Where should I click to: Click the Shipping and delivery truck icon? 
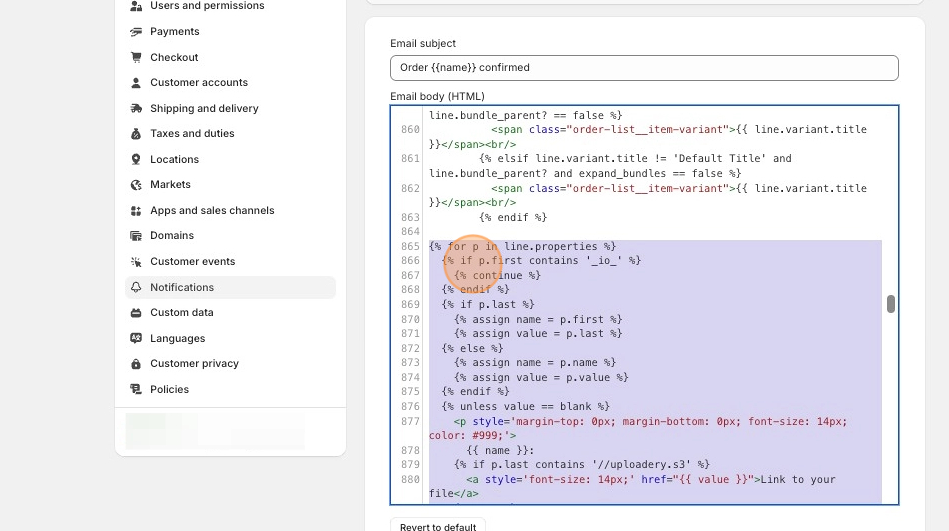click(x=137, y=108)
